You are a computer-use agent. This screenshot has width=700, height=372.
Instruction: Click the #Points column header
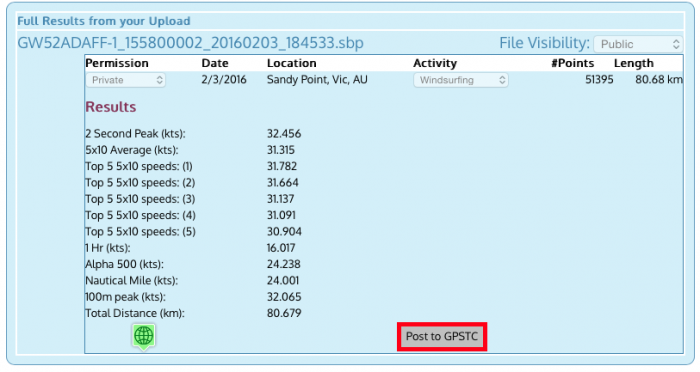(x=573, y=63)
